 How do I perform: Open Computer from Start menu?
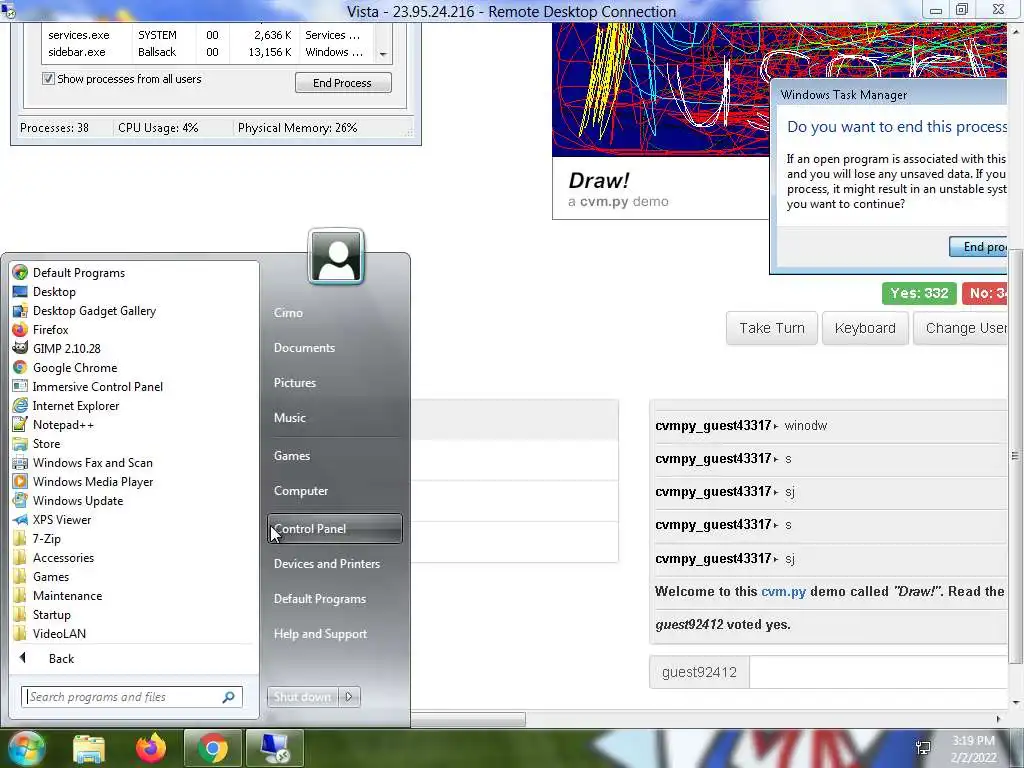click(301, 490)
